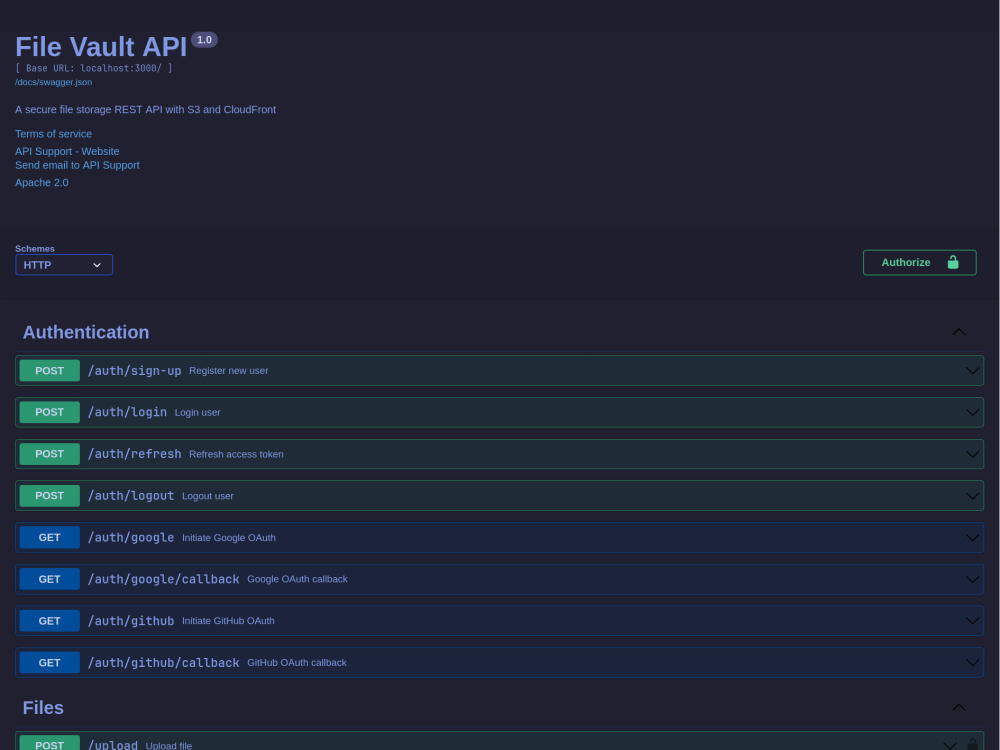Expand the /auth/google/callback row chevron
Viewport: 1000px width, 750px height.
click(972, 579)
